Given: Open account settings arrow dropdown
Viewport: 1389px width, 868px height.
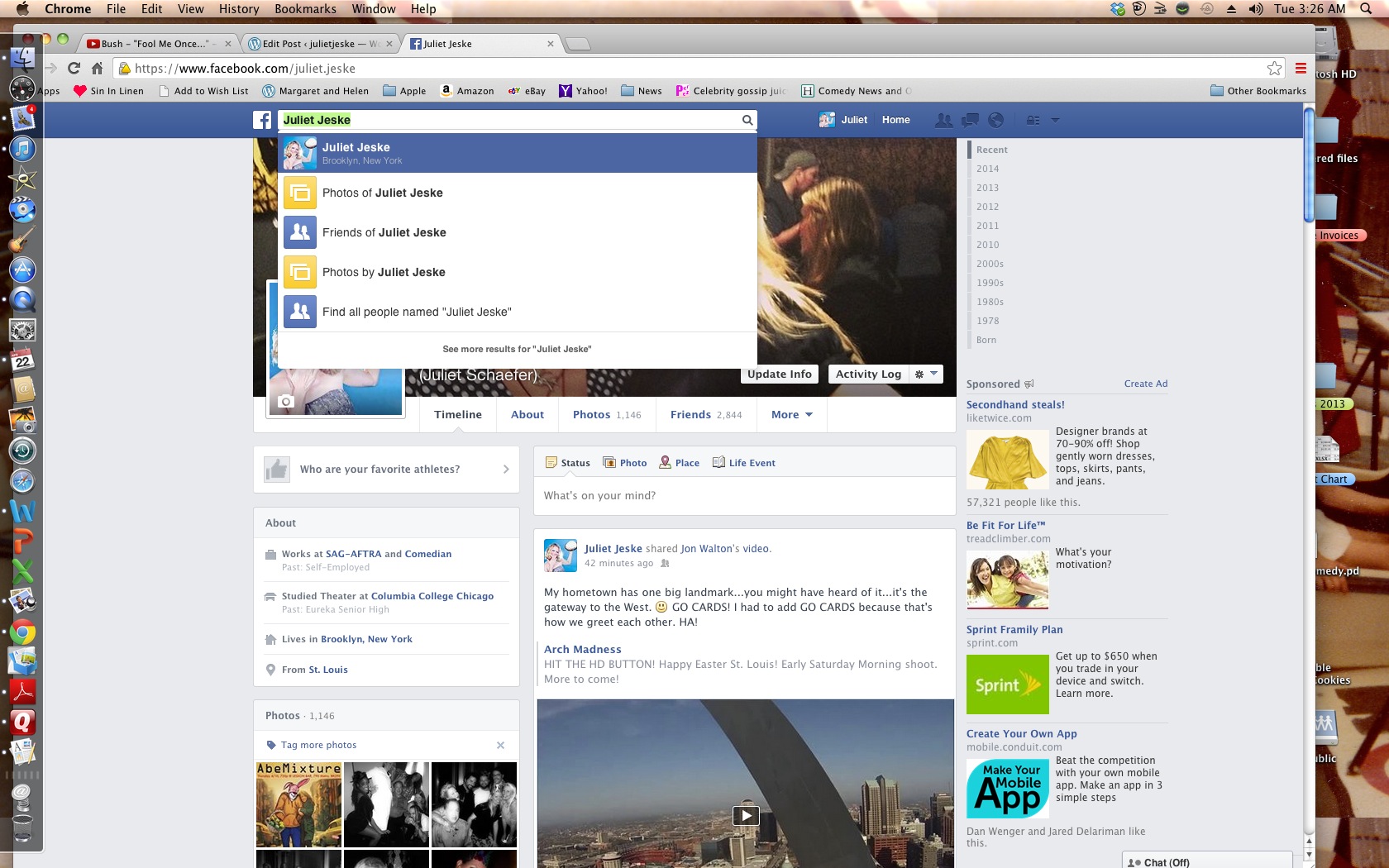Looking at the screenshot, I should pyautogui.click(x=1055, y=120).
